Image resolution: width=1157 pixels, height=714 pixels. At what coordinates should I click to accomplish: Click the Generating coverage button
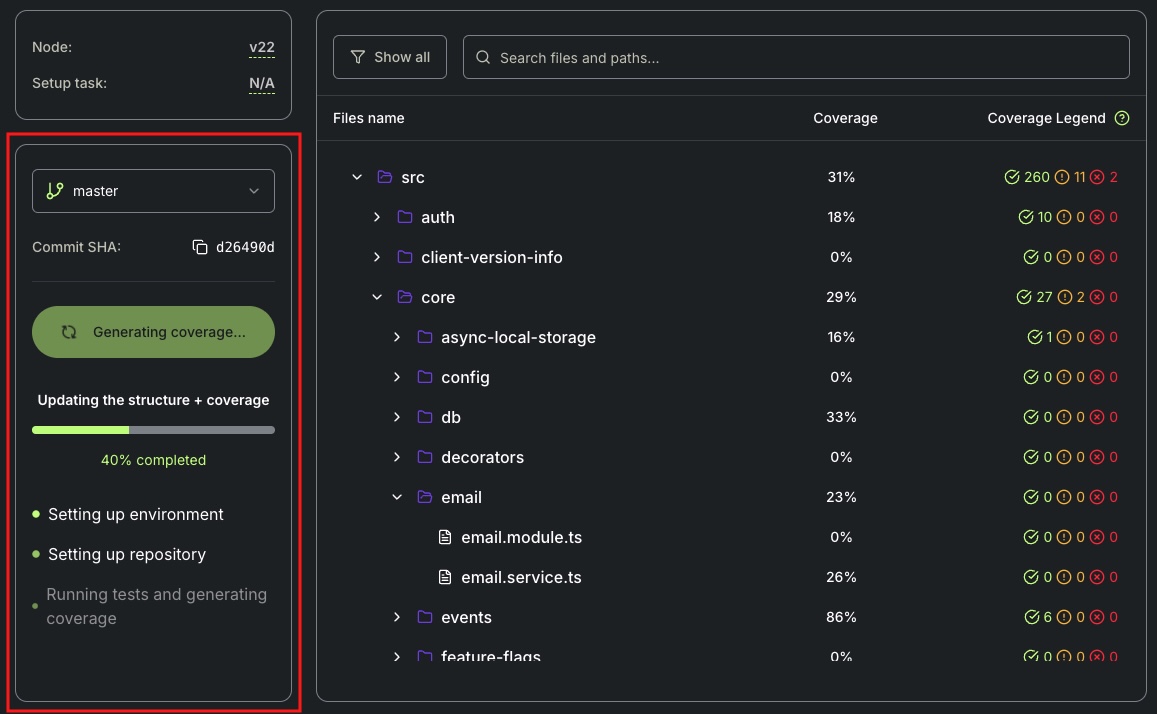pyautogui.click(x=153, y=332)
